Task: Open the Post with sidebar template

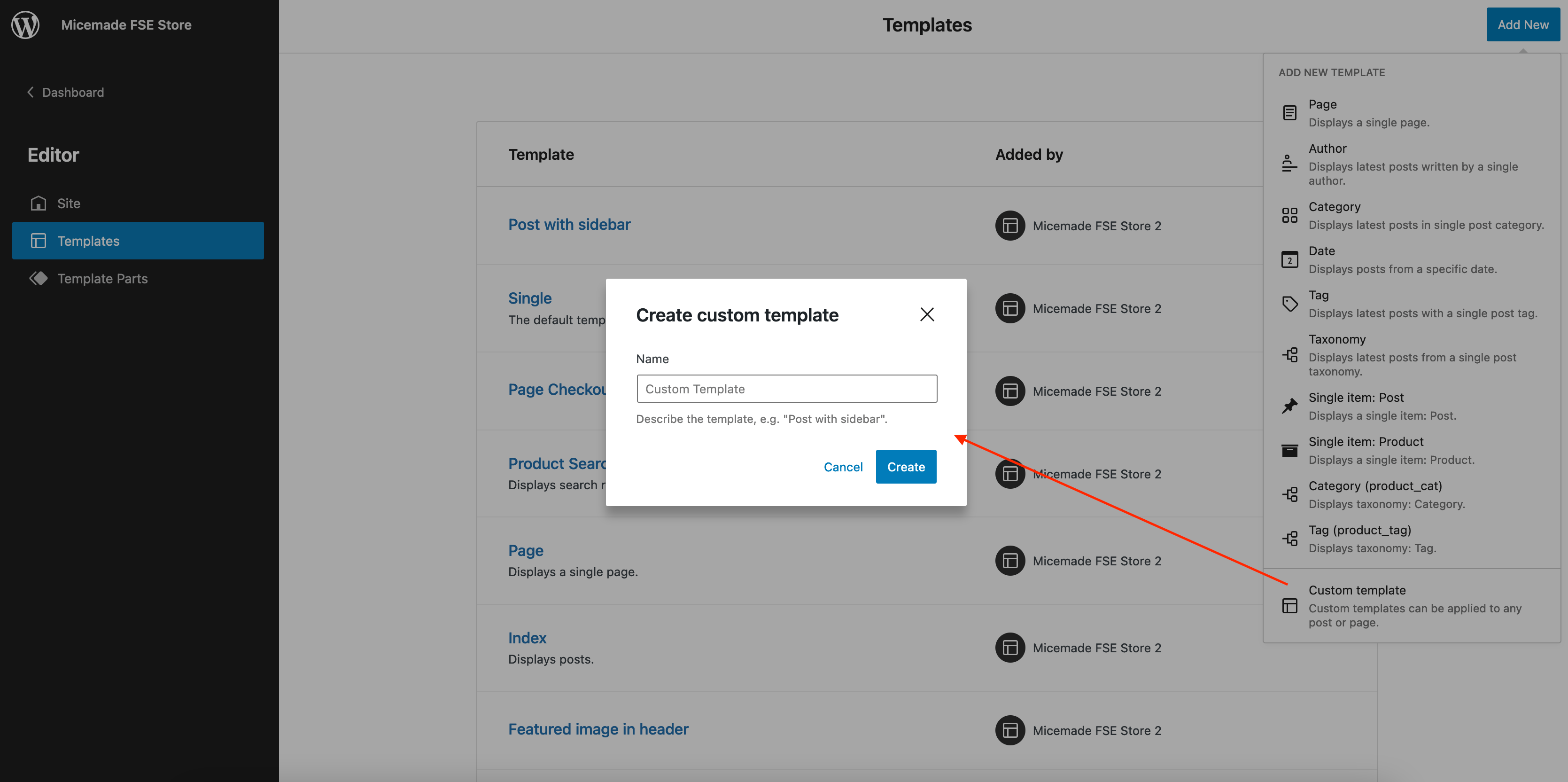Action: (568, 224)
